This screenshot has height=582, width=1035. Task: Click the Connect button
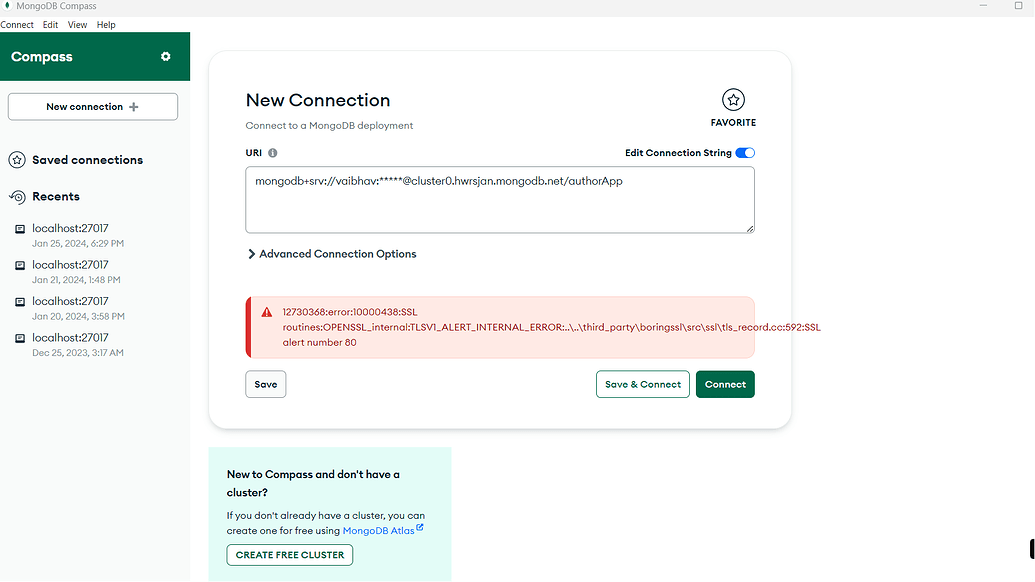(x=725, y=384)
